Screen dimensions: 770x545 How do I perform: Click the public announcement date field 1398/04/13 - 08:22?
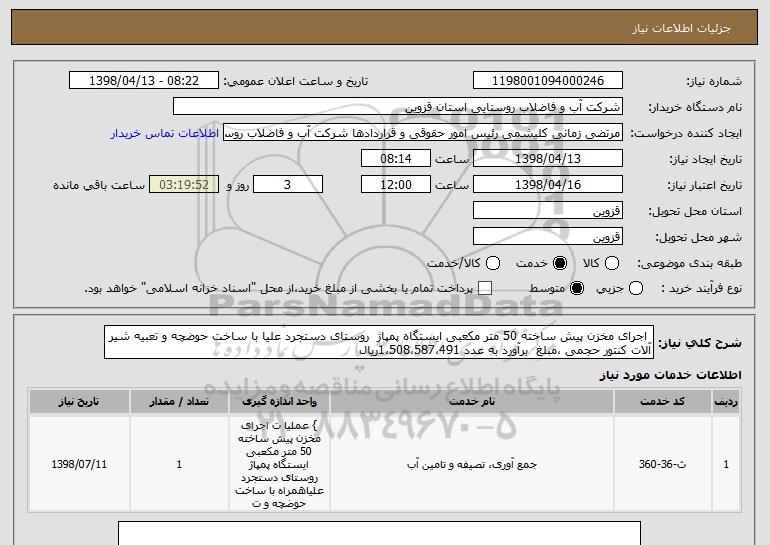coord(144,81)
